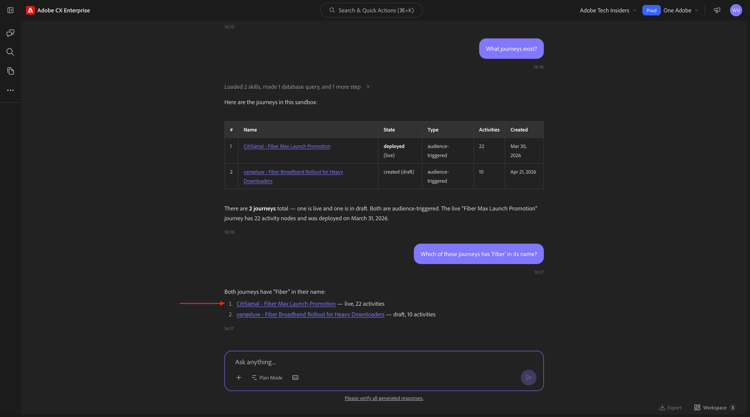Open more options ellipsis in sidebar
Screen dimensions: 750x417
click(10, 90)
